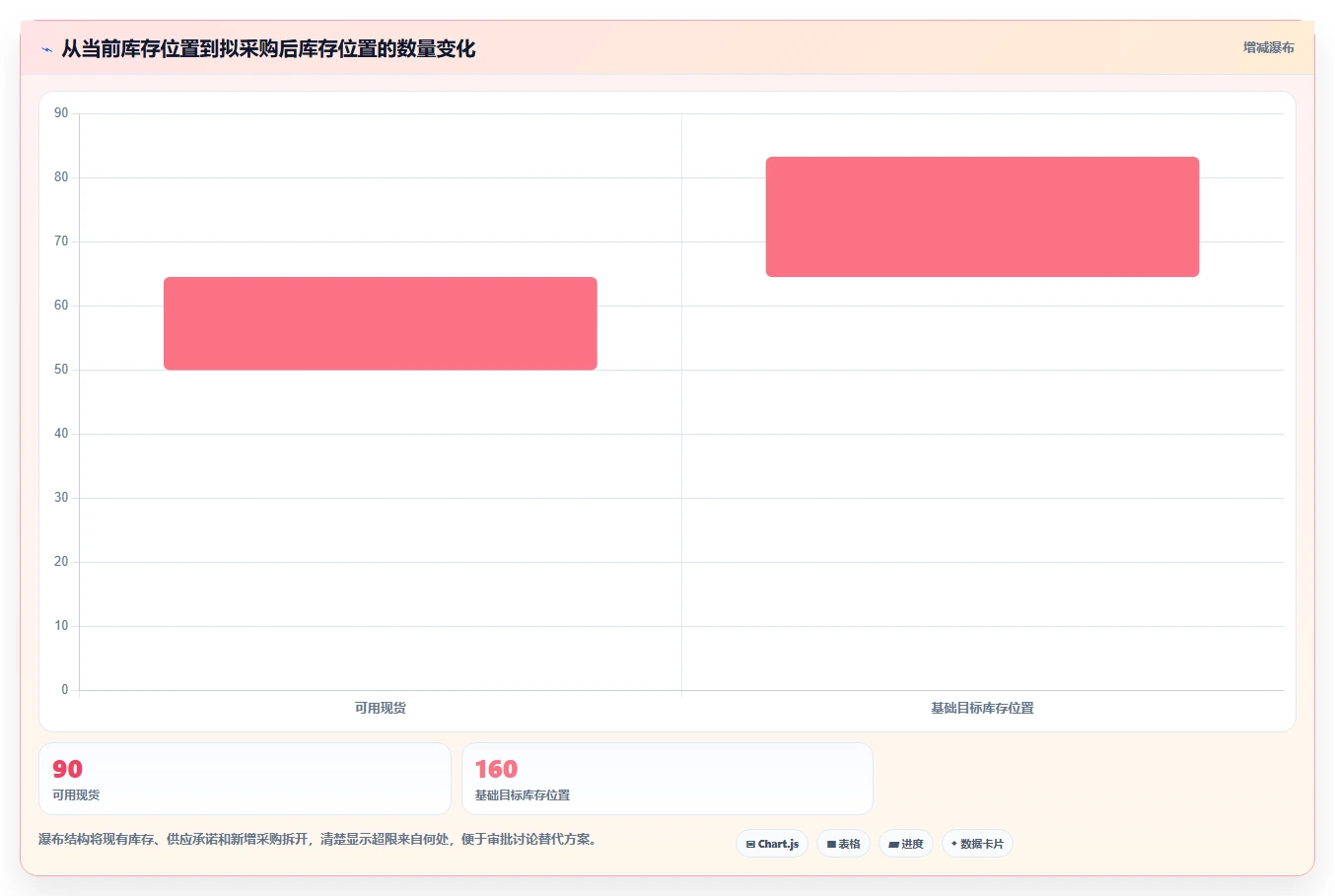Click the 基础目标库存位置 waterfall bar
The width and height of the screenshot is (1335, 896).
(x=982, y=217)
